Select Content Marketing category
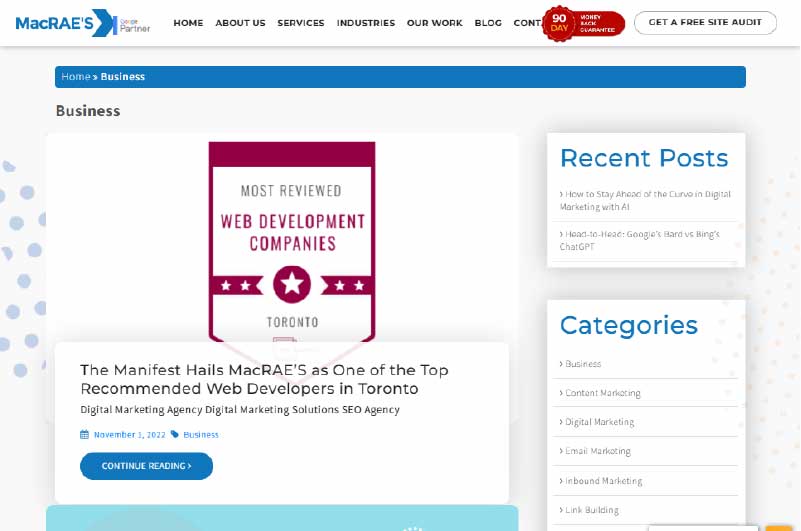Screen dimensions: 801x531 602,393
